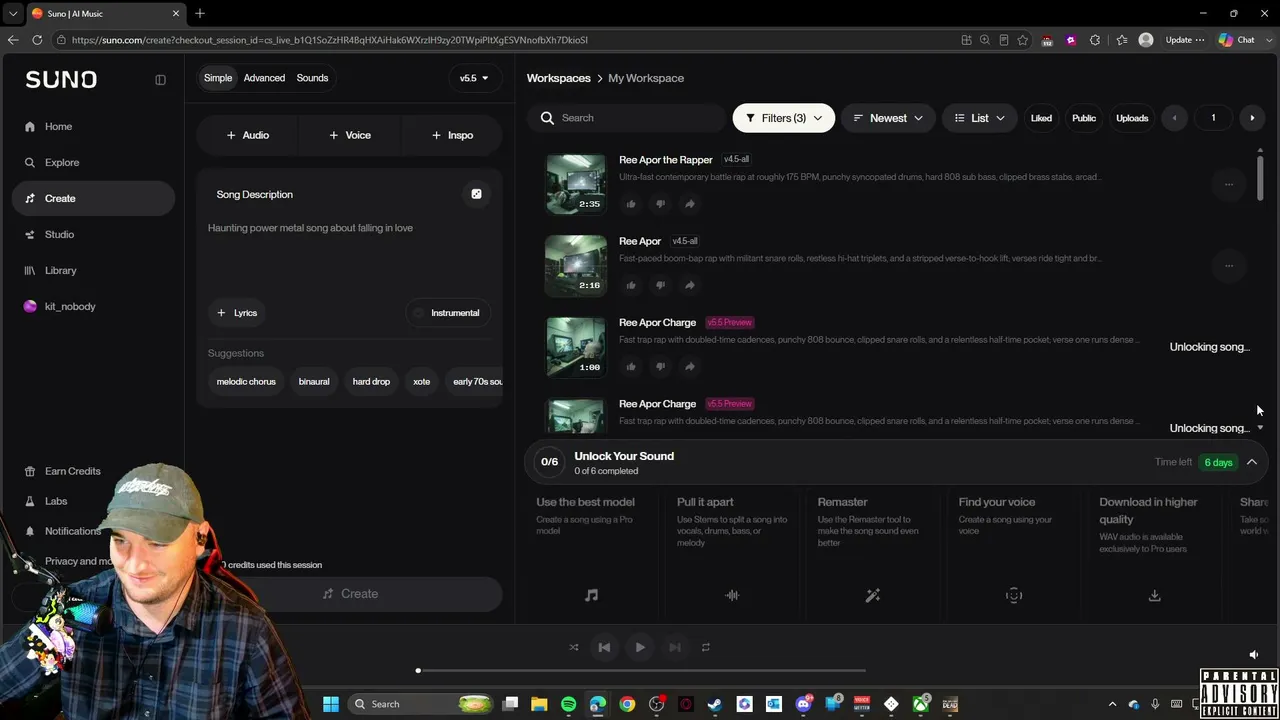Go to the next page of songs
This screenshot has height=720, width=1280.
1252,118
